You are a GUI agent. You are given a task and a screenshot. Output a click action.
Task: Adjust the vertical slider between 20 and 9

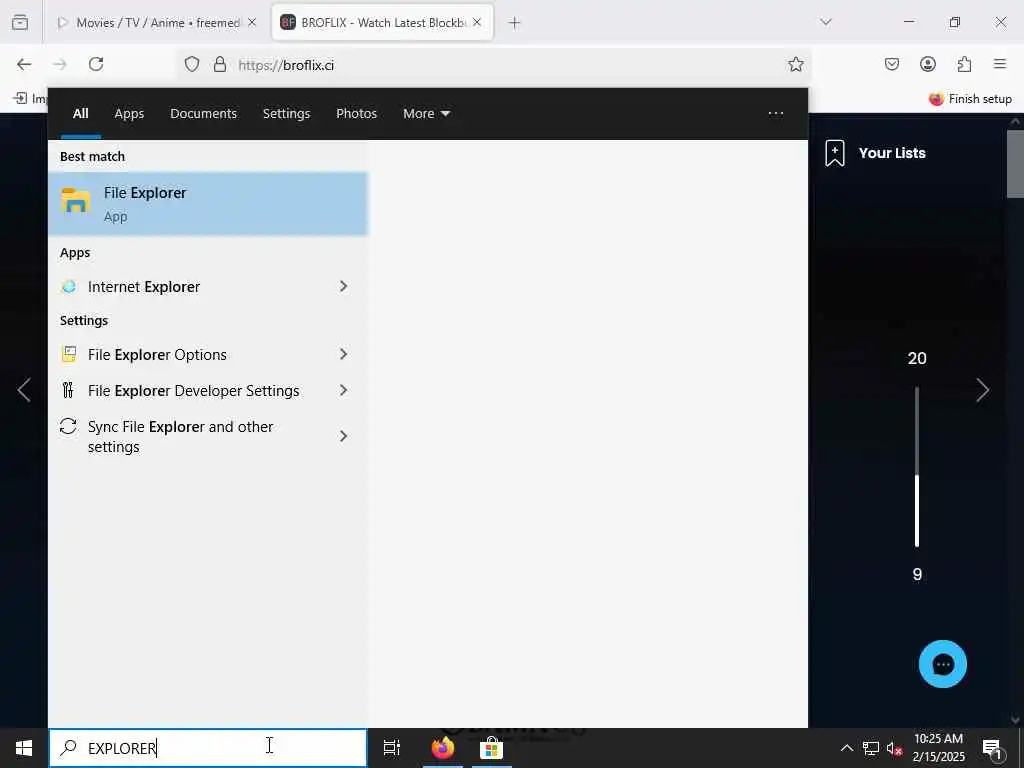(917, 466)
